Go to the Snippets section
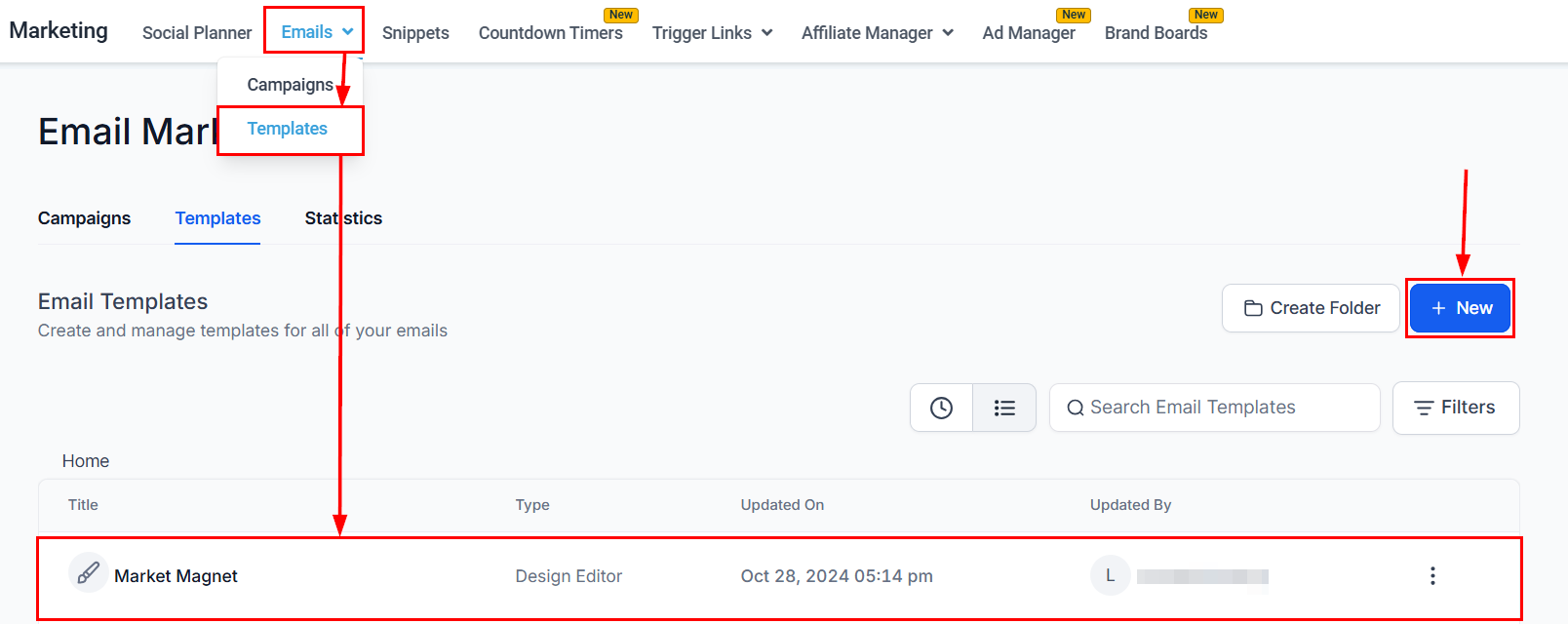Image resolution: width=1568 pixels, height=624 pixels. [x=415, y=33]
